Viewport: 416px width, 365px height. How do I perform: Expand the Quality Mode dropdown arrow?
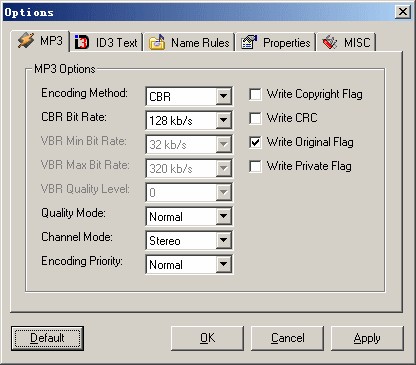(223, 217)
